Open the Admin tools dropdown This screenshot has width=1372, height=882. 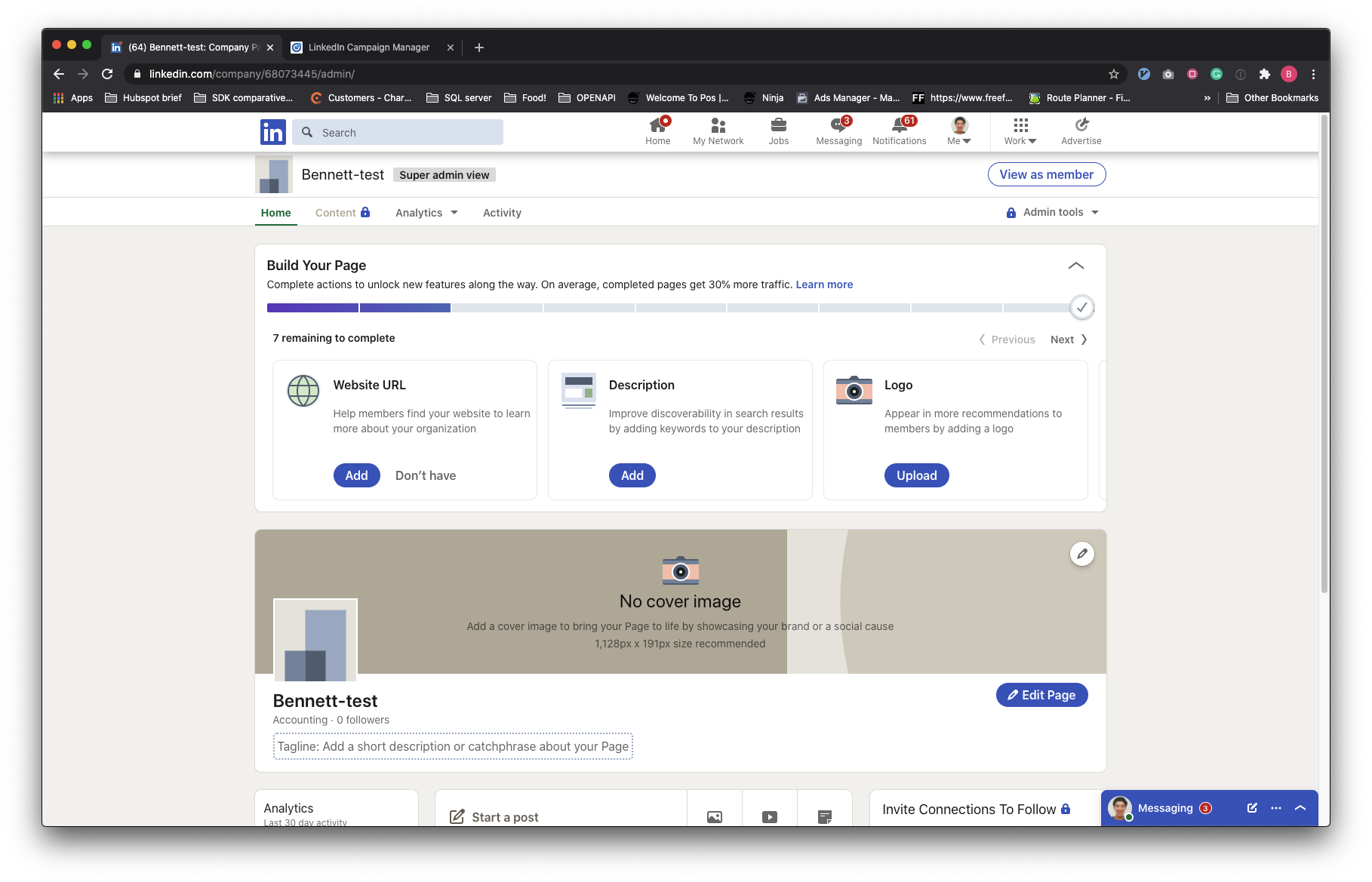(1052, 212)
